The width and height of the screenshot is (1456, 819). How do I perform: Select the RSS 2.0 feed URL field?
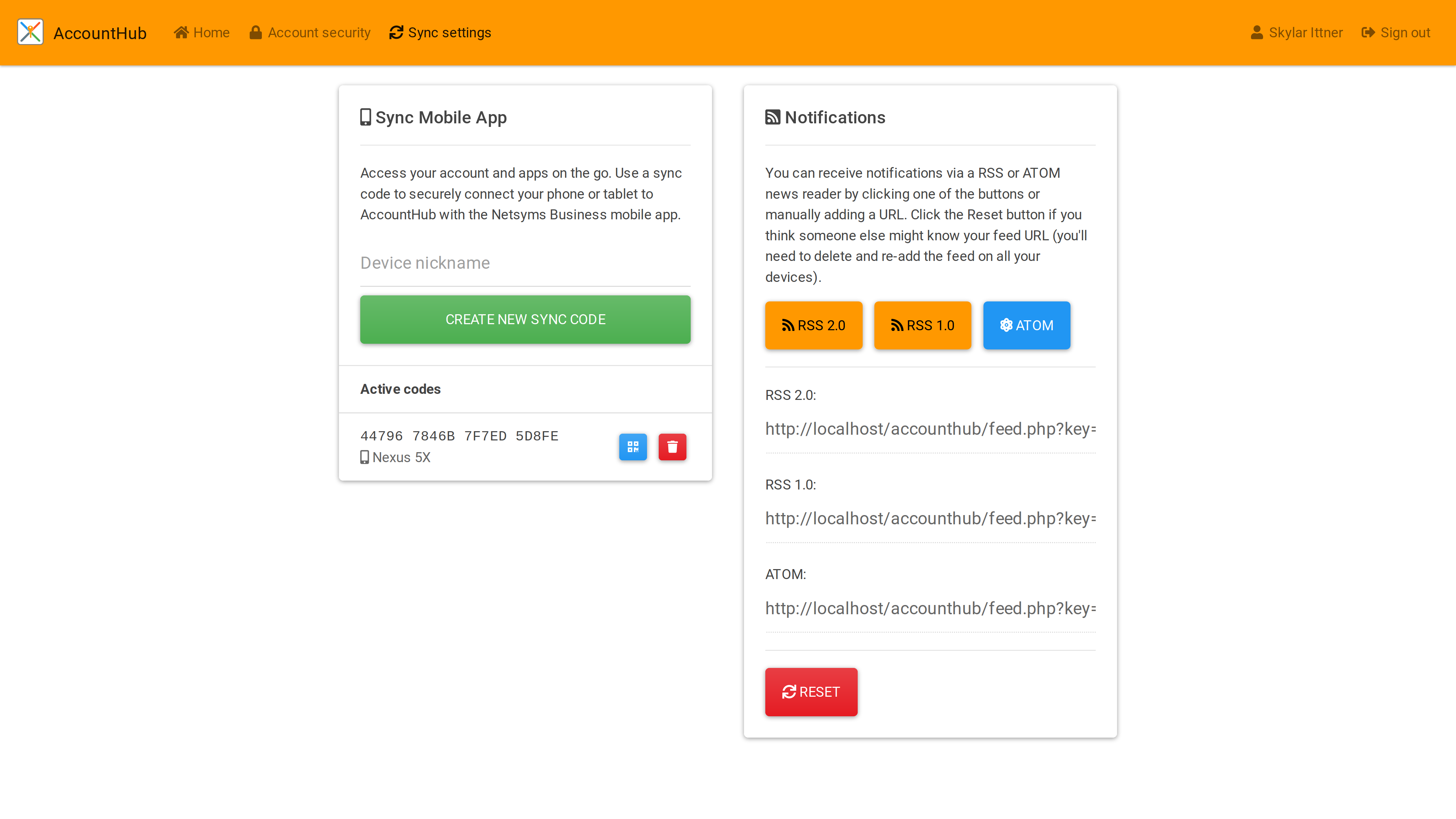point(931,429)
